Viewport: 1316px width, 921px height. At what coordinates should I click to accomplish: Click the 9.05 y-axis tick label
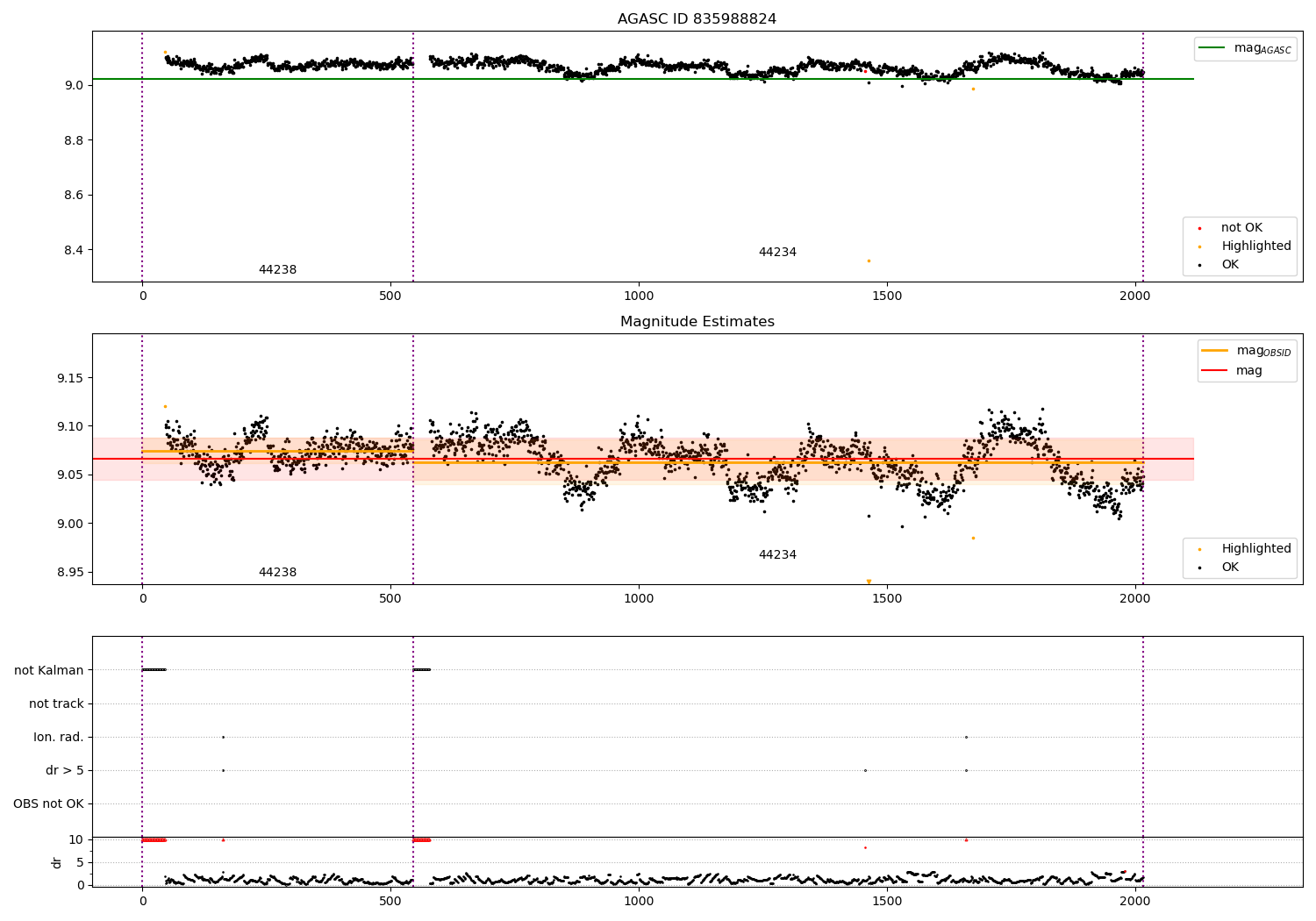(70, 475)
